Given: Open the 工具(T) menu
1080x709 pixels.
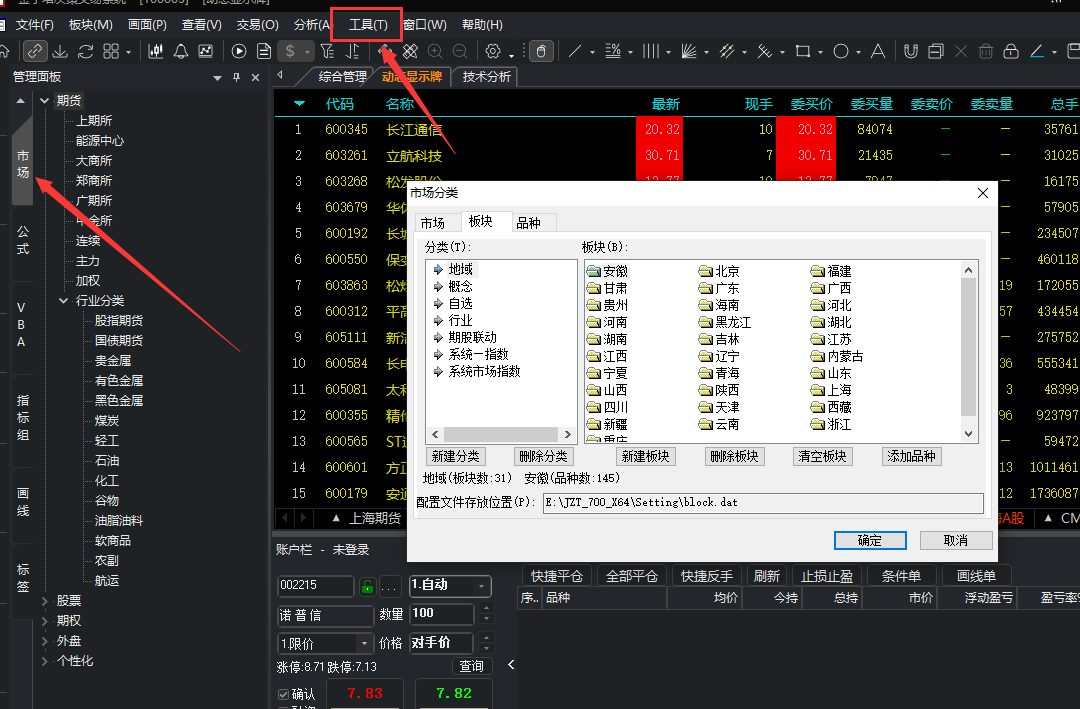Looking at the screenshot, I should (x=368, y=25).
